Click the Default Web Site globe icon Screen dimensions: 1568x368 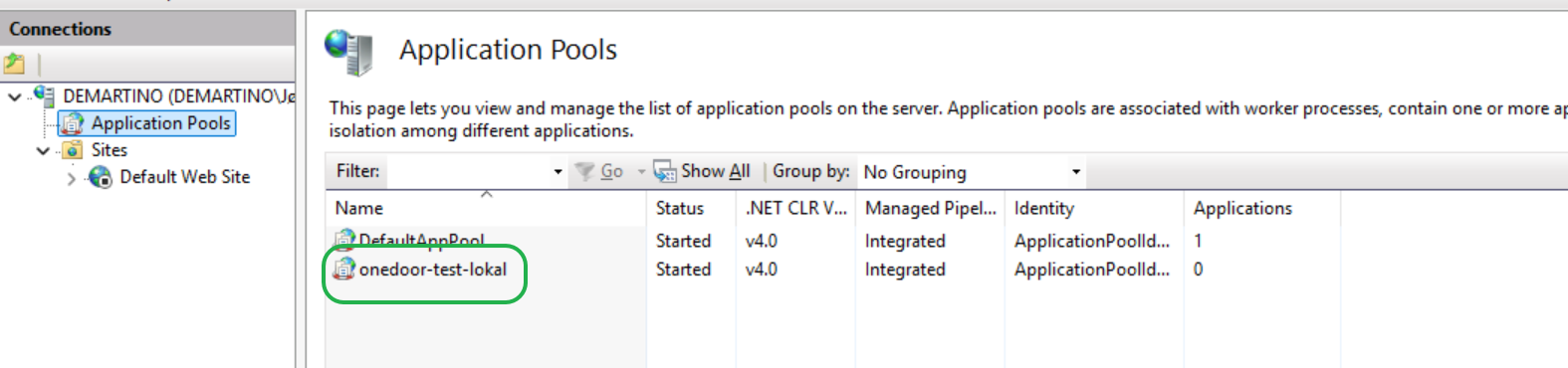(101, 177)
